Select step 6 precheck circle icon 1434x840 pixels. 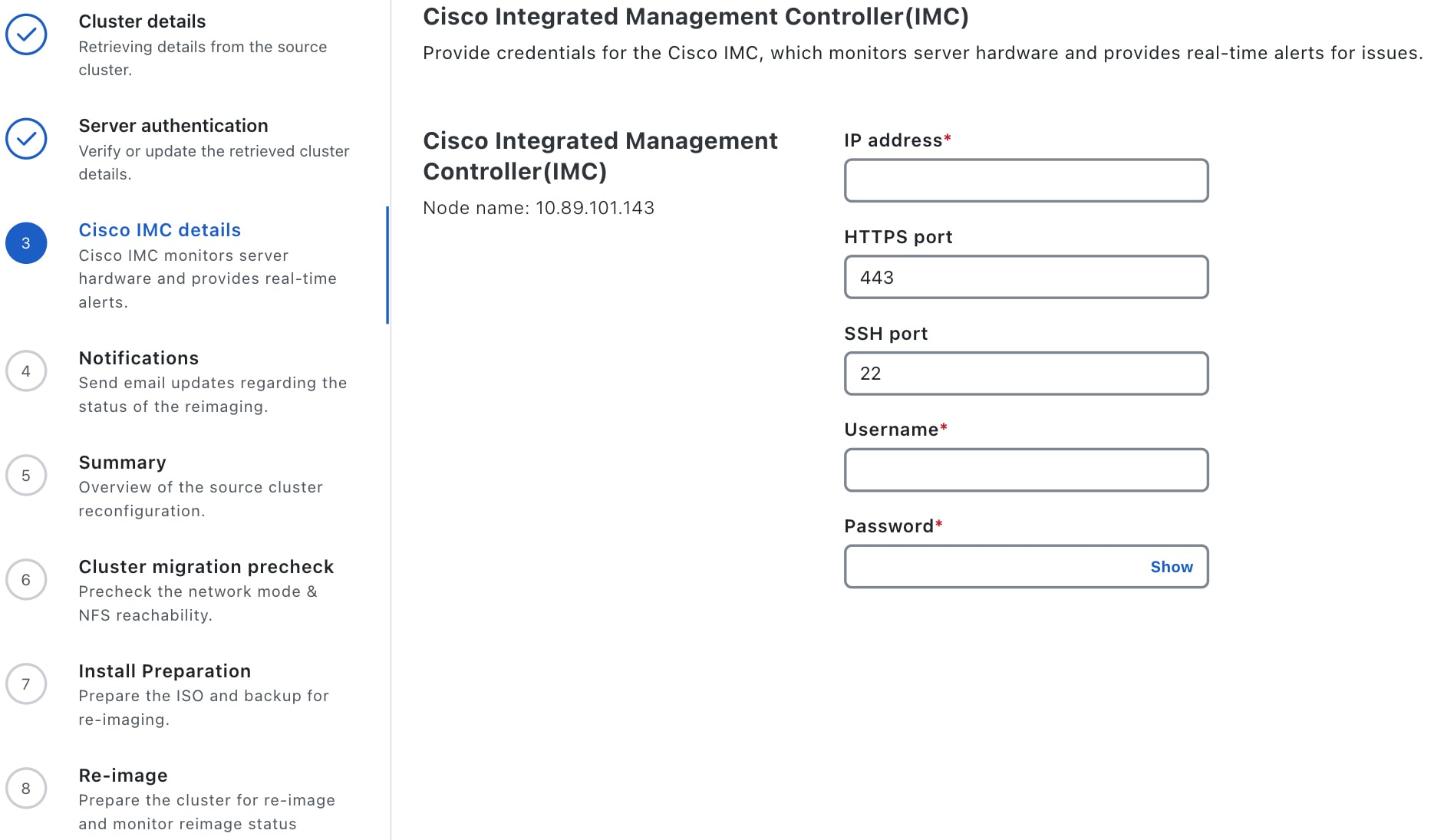[x=26, y=580]
